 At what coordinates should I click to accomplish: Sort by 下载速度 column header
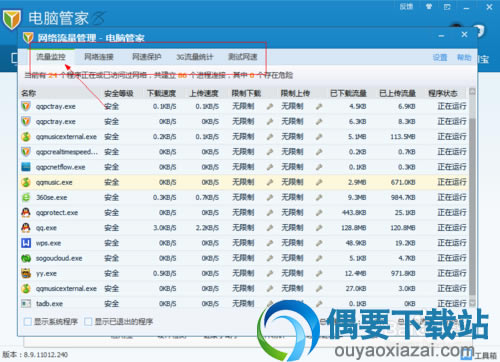[x=161, y=93]
